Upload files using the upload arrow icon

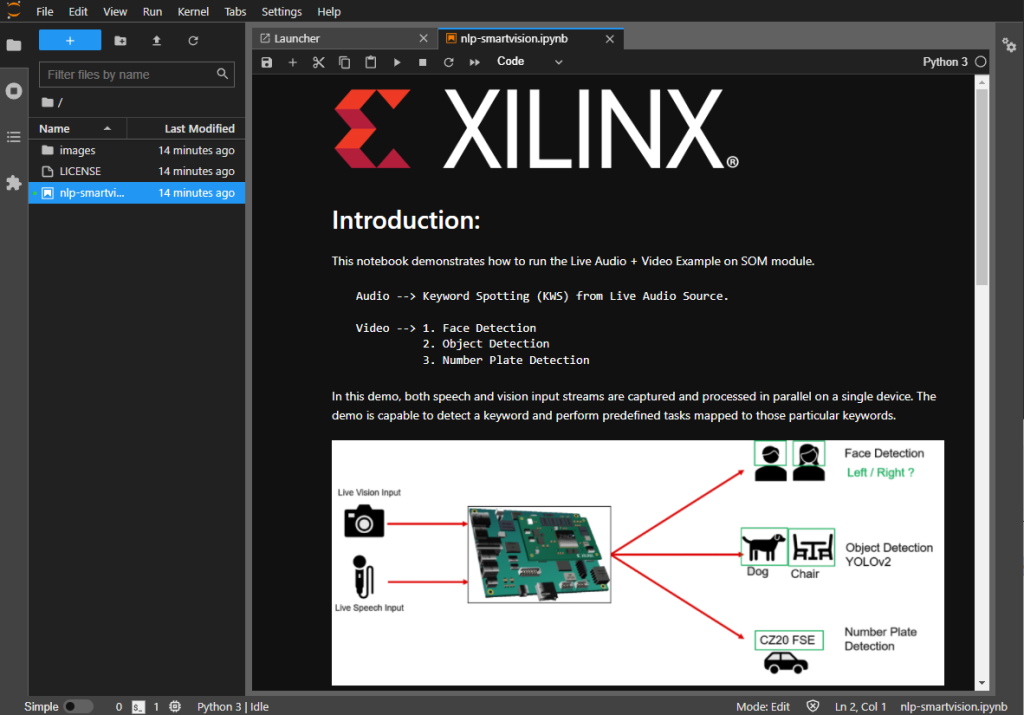pos(156,41)
